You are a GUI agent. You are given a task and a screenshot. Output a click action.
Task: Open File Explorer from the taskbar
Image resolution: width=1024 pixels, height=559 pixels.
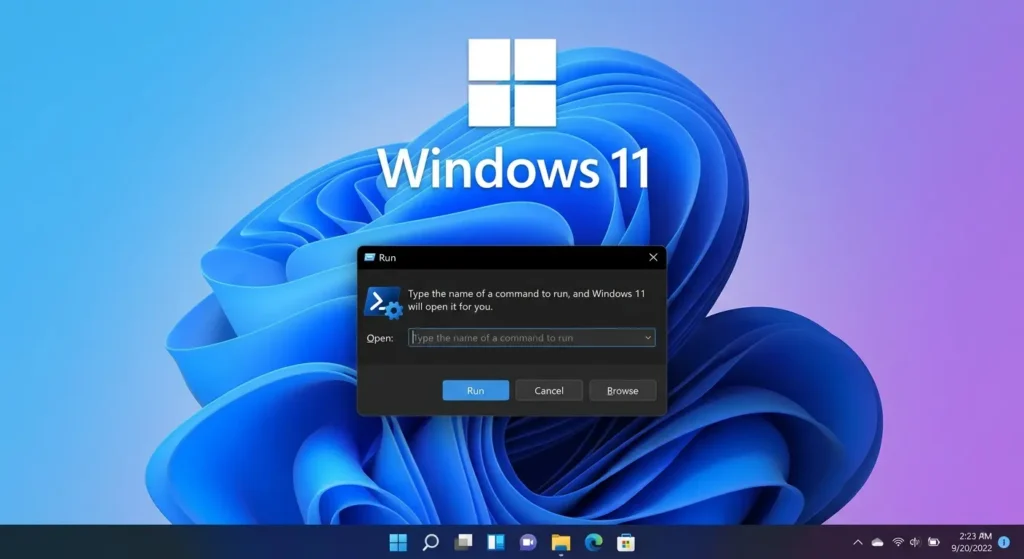point(560,542)
